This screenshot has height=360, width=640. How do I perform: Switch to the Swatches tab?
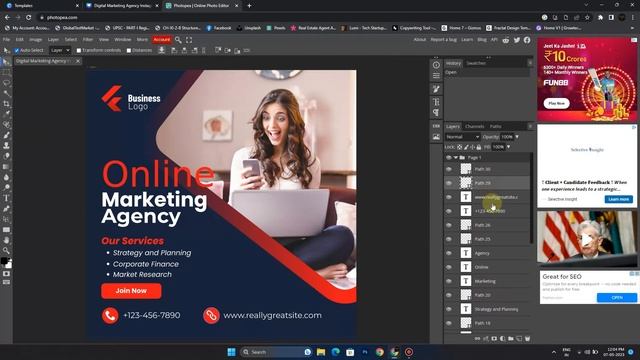tap(476, 63)
